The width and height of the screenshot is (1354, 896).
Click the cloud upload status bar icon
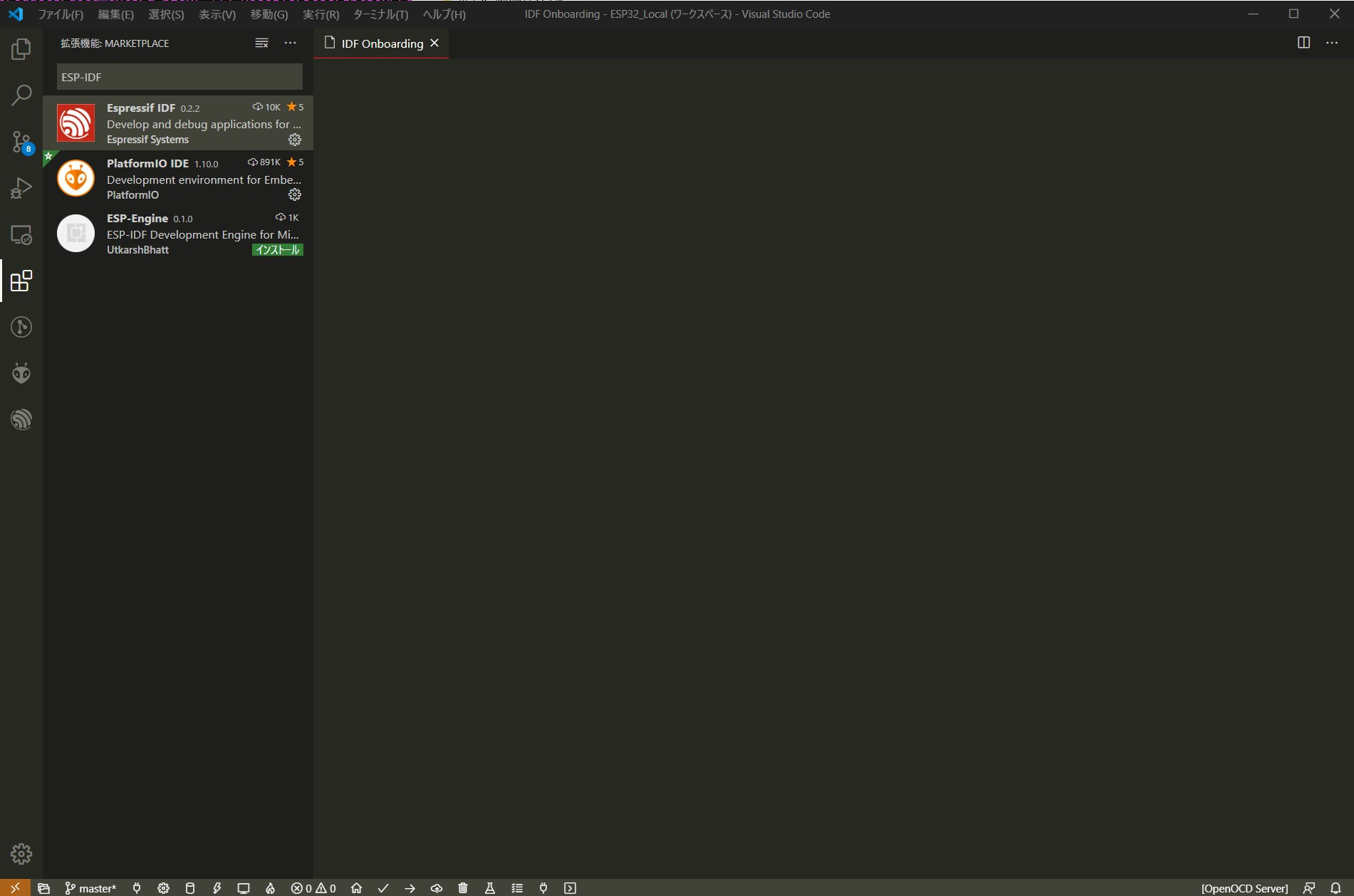(437, 888)
